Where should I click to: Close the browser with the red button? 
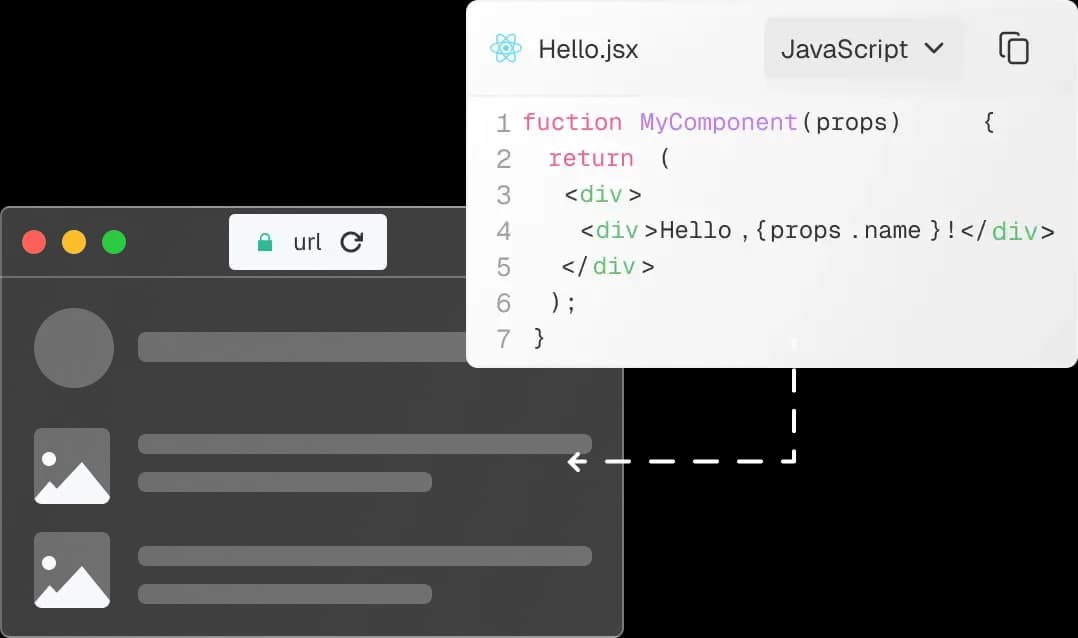tap(34, 242)
